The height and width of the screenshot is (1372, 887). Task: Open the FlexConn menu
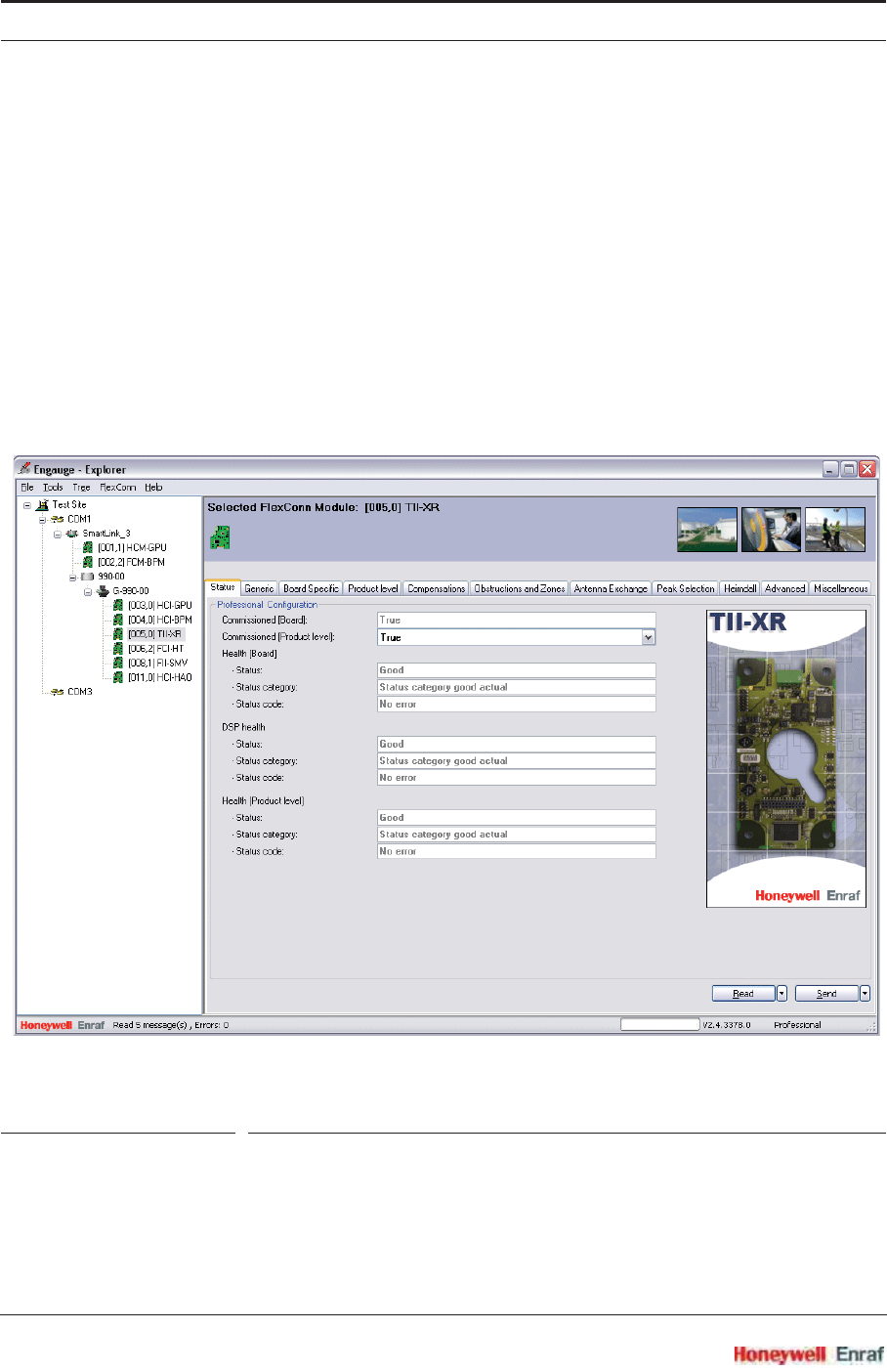pos(118,487)
